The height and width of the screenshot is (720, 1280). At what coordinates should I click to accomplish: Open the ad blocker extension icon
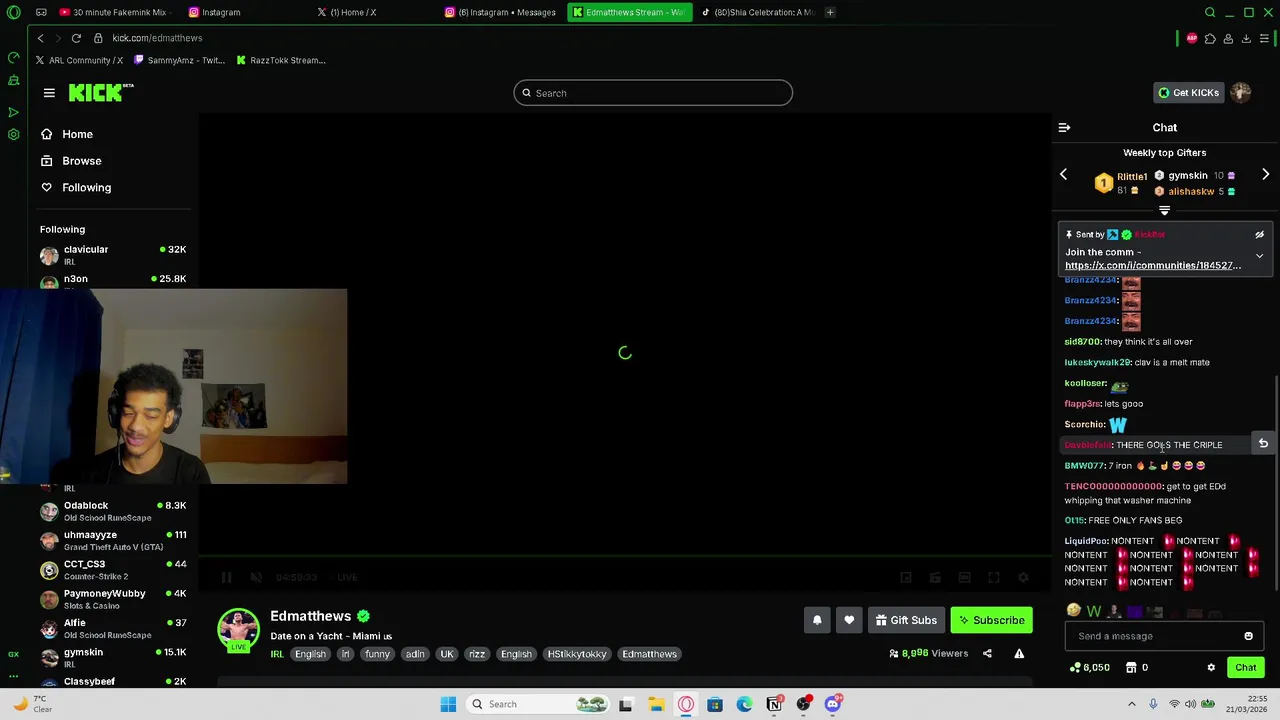(x=1191, y=38)
